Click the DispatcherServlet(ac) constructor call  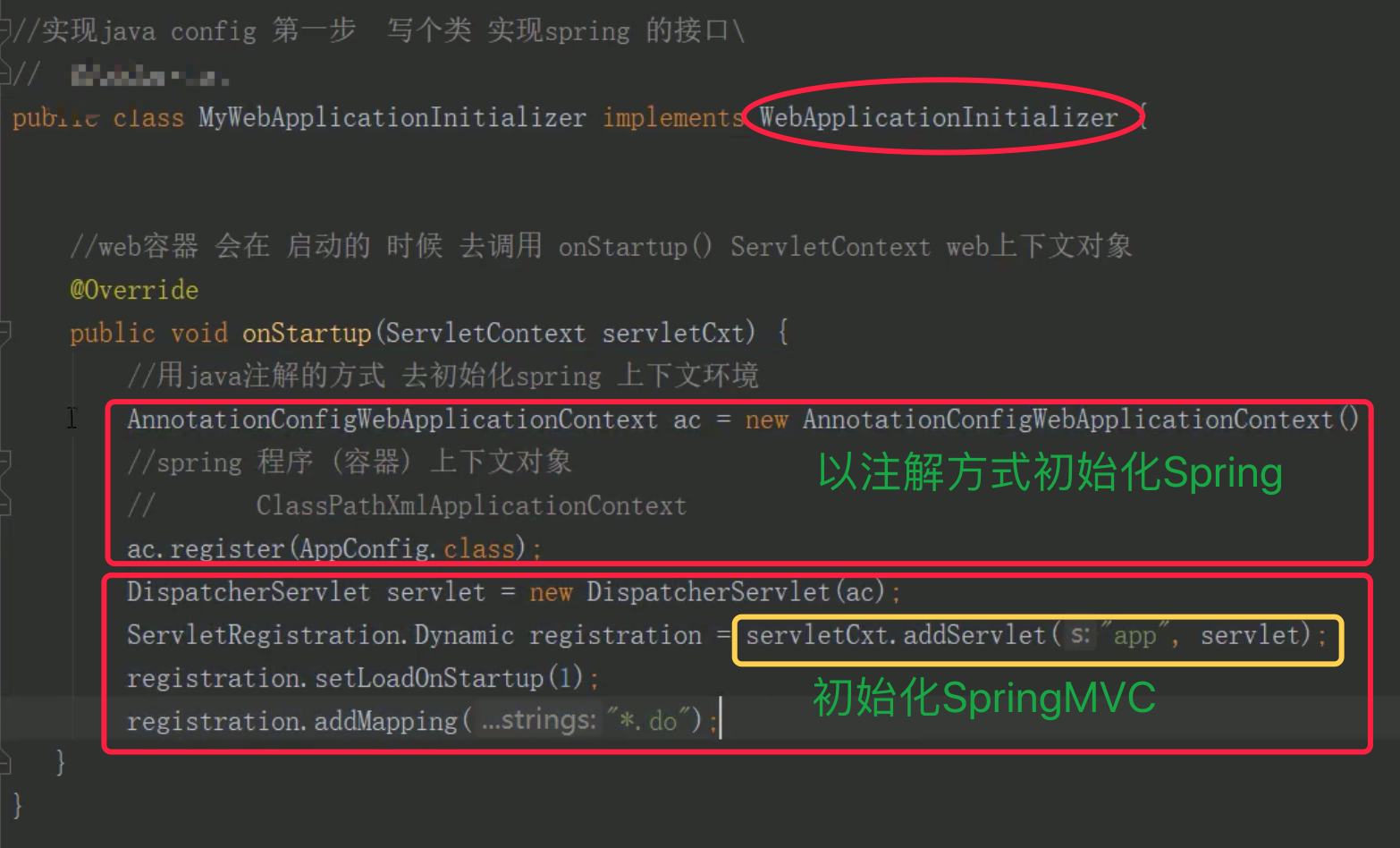(x=736, y=591)
